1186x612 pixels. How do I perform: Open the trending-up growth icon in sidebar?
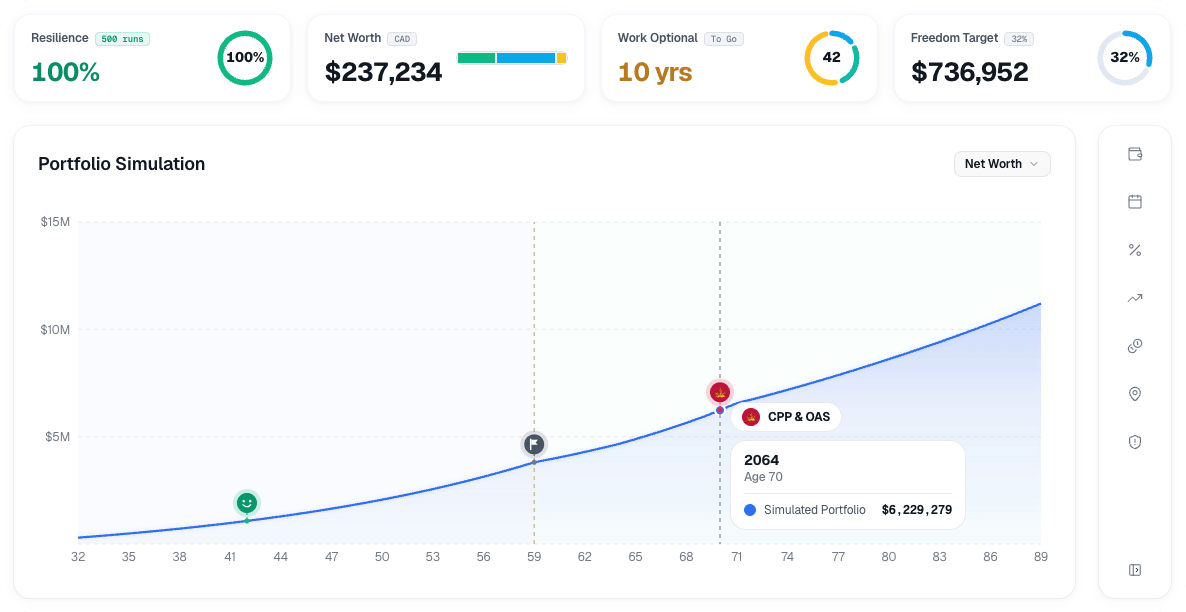point(1135,298)
